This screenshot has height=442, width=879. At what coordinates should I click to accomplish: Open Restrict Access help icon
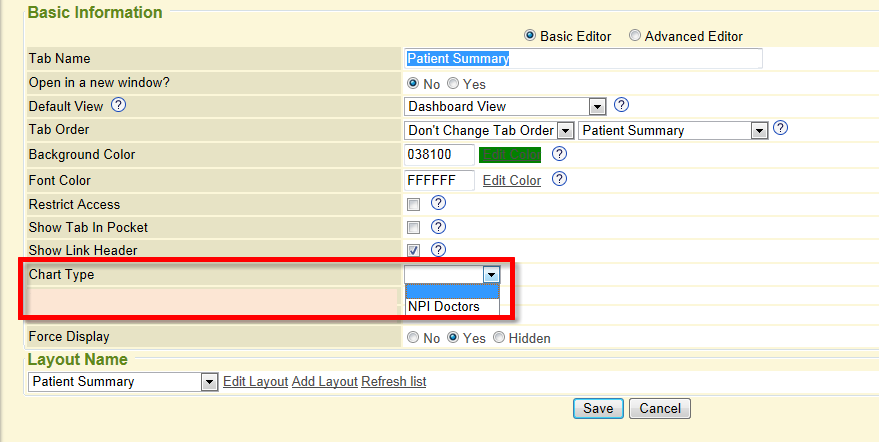point(438,203)
